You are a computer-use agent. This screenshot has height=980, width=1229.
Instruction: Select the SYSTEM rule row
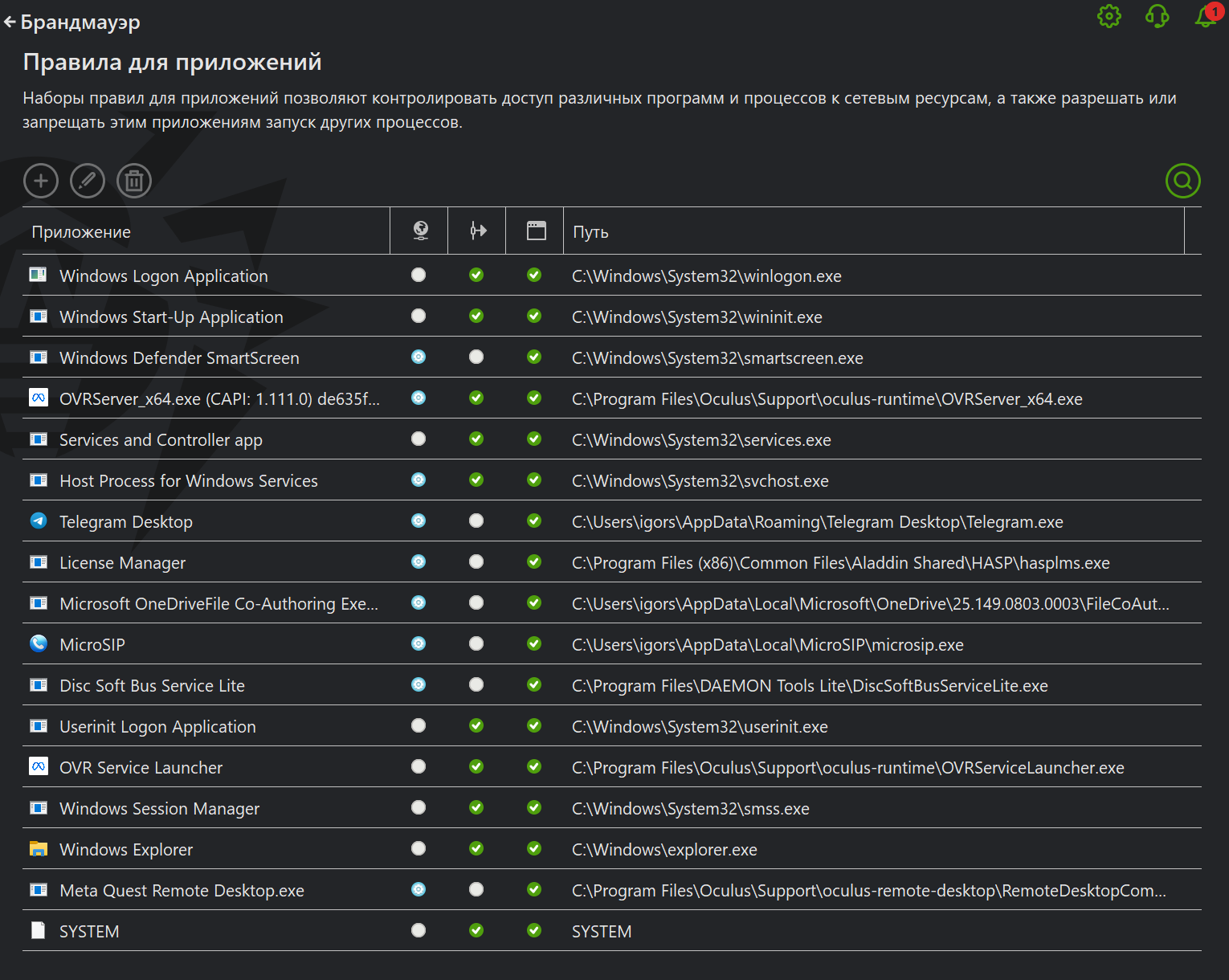[x=612, y=931]
